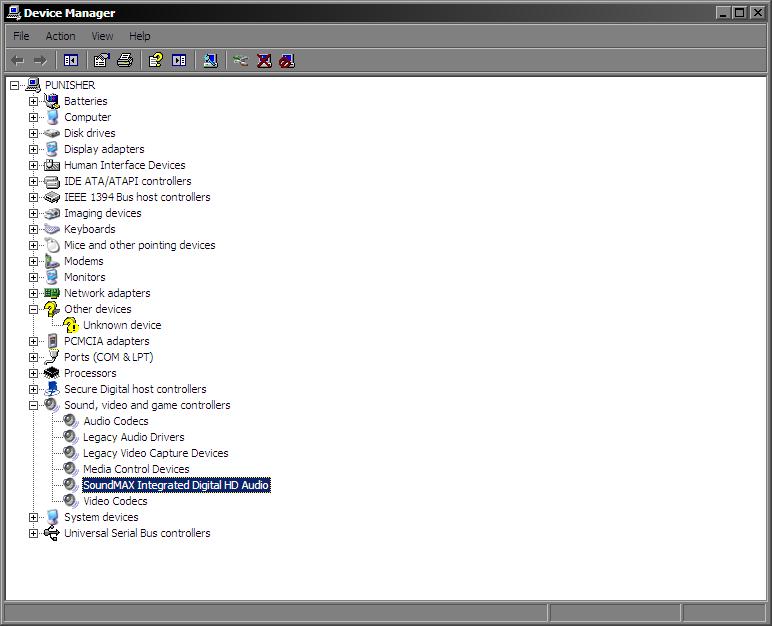The width and height of the screenshot is (772, 626).
Task: Select the Processors label
Action: pyautogui.click(x=90, y=373)
